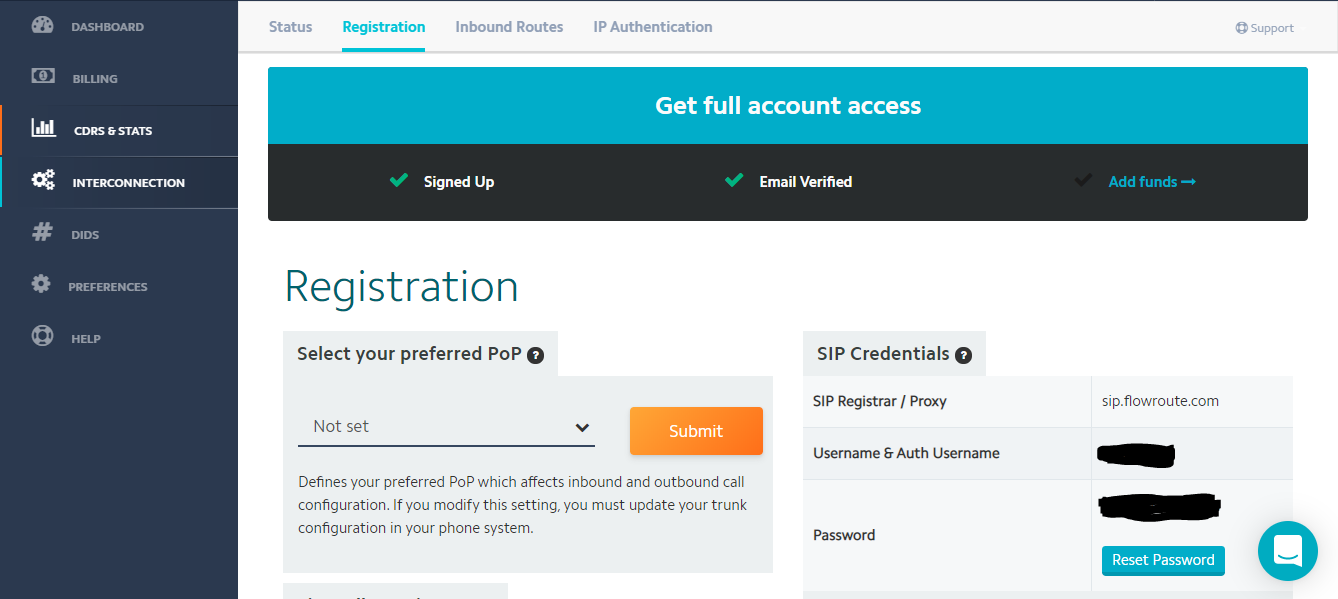The height and width of the screenshot is (599, 1338).
Task: Click help icon next to SIP Credentials
Action: [963, 355]
